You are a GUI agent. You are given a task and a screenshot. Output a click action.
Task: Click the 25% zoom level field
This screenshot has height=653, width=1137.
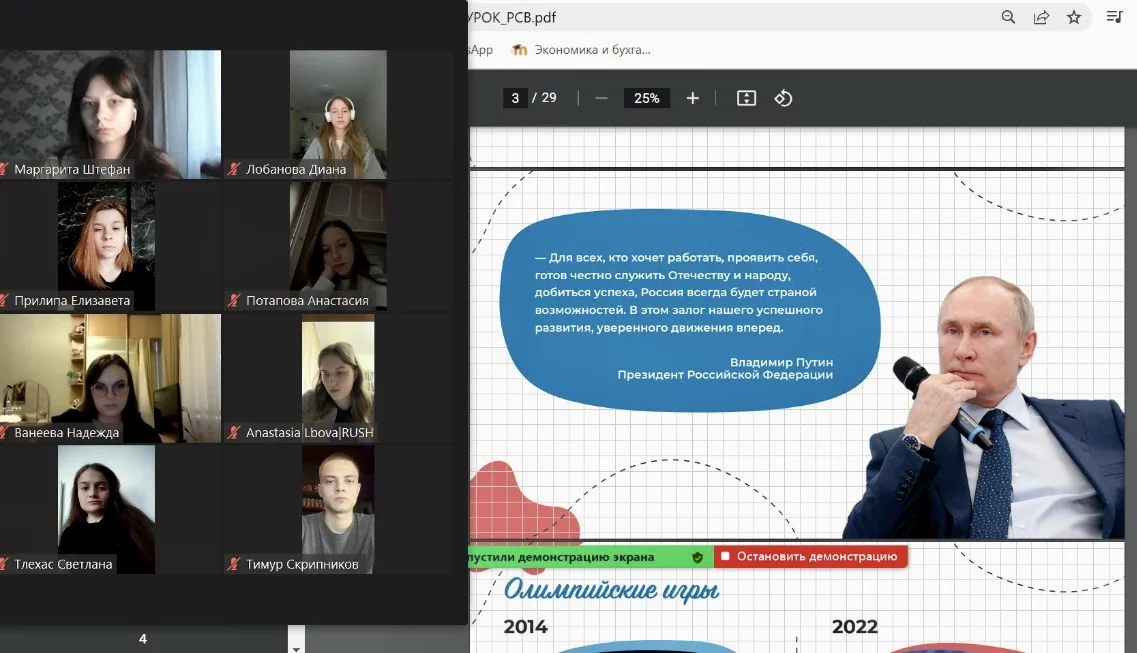[647, 99]
